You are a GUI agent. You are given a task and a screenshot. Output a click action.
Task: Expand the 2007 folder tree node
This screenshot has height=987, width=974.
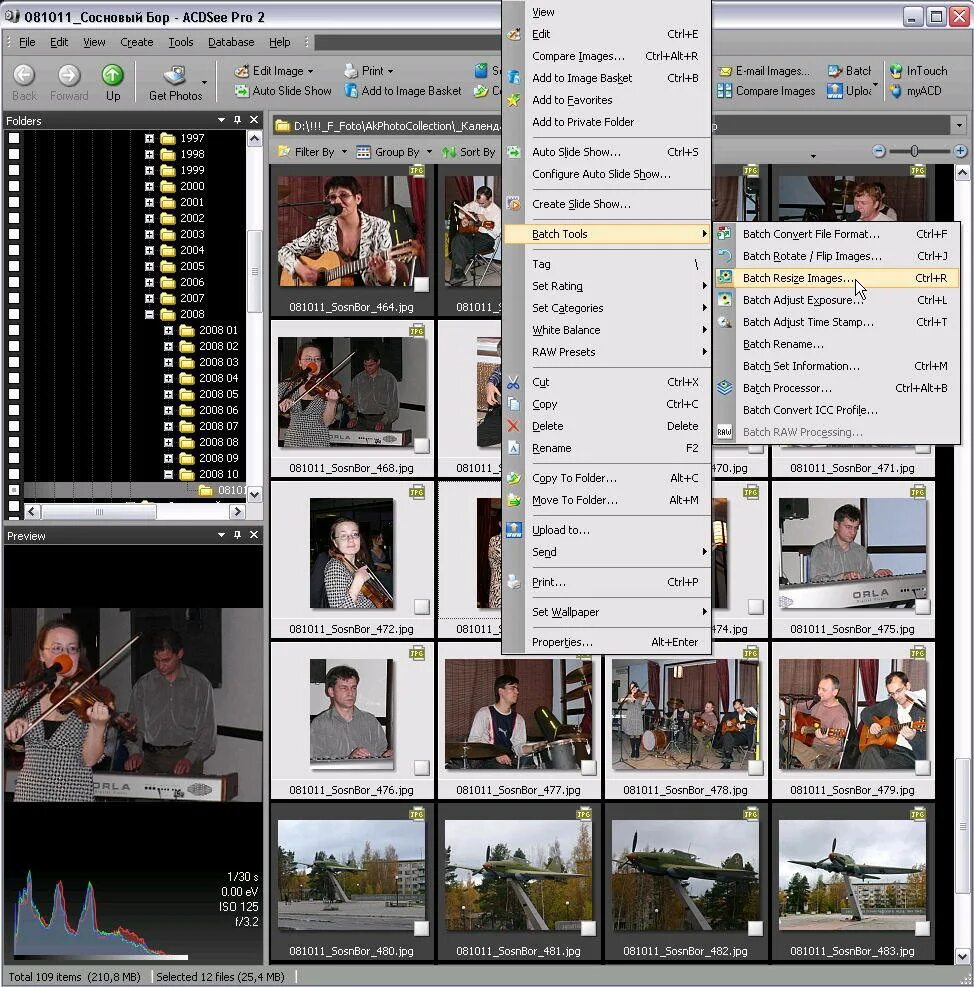pyautogui.click(x=149, y=298)
